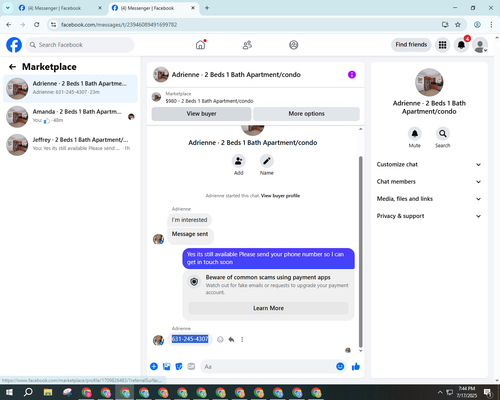Reload the browser page
Image resolution: width=500 pixels, height=400 pixels.
coord(37,25)
